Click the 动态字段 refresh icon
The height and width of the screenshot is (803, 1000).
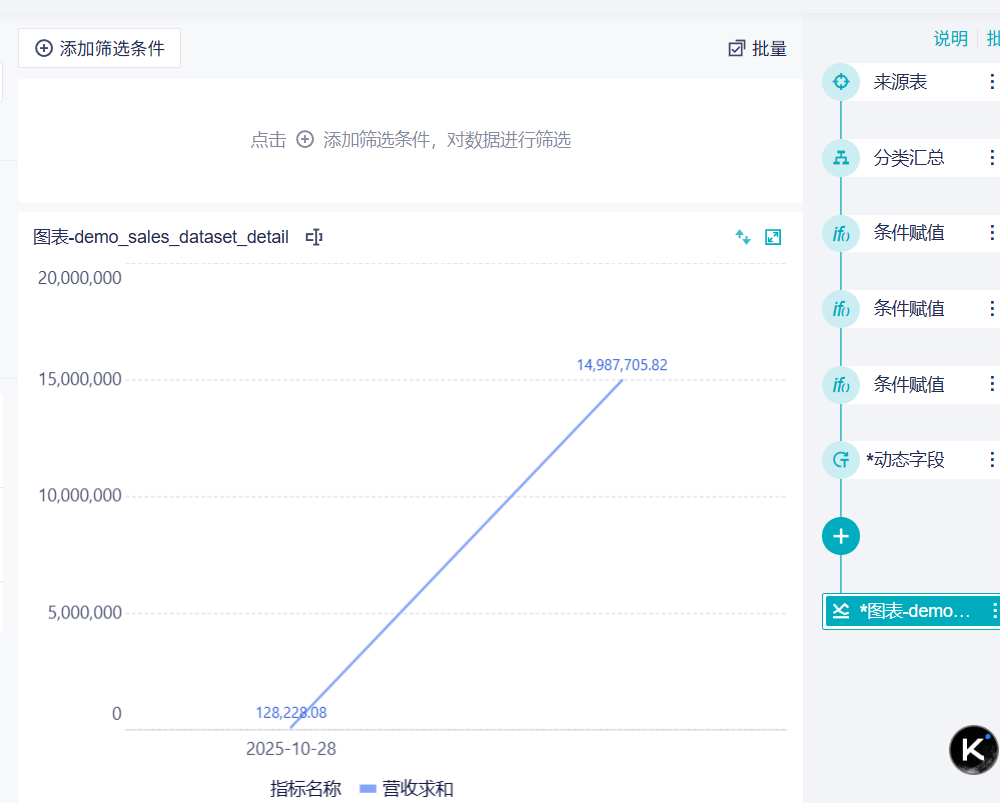tap(841, 460)
